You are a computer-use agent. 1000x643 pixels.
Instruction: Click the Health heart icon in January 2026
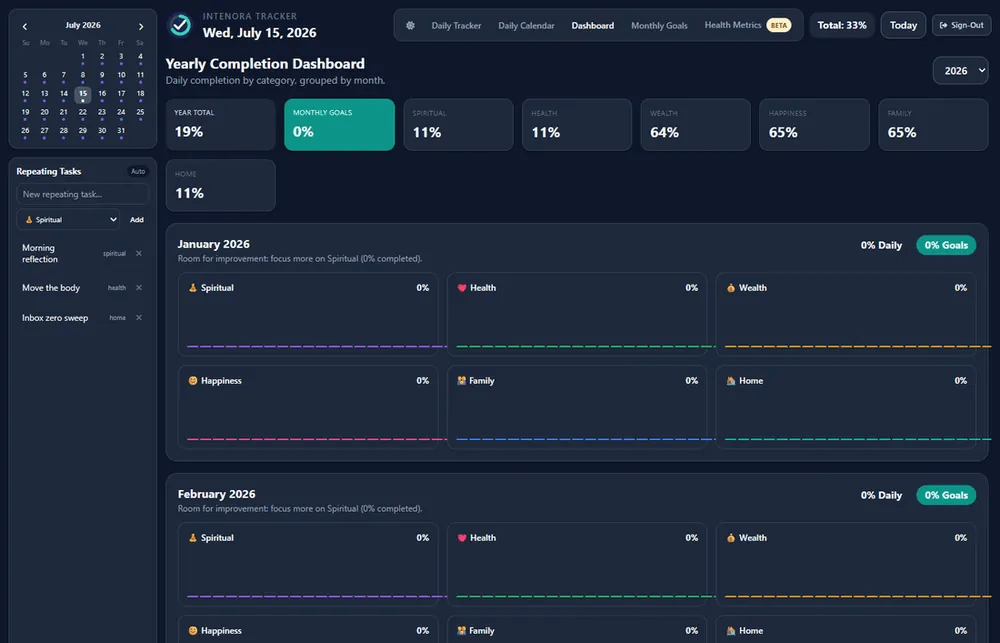click(462, 288)
